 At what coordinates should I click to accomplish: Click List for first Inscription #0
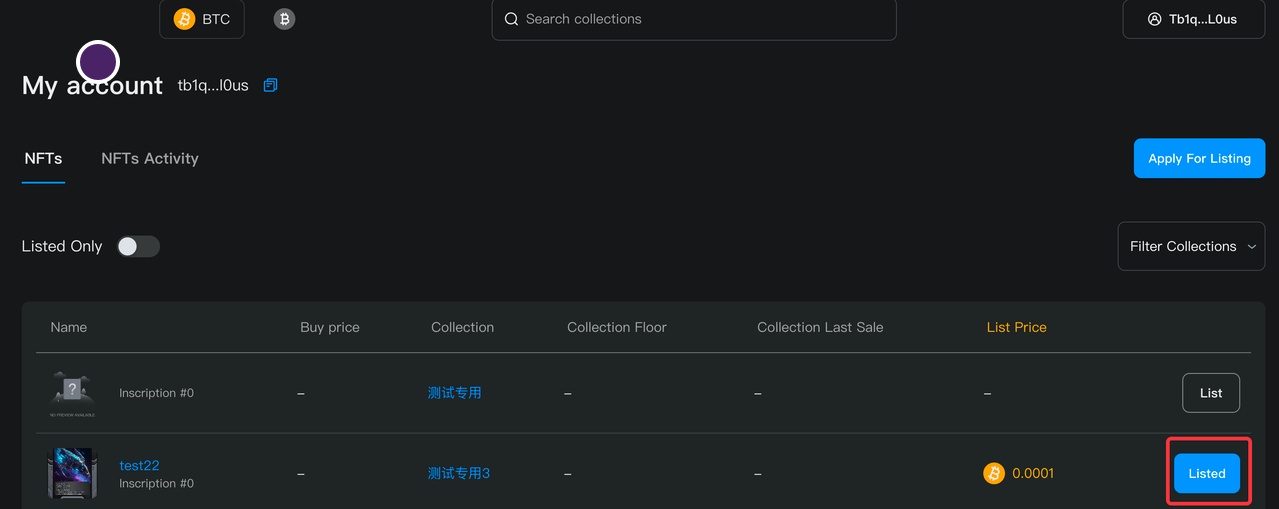(x=1210, y=393)
